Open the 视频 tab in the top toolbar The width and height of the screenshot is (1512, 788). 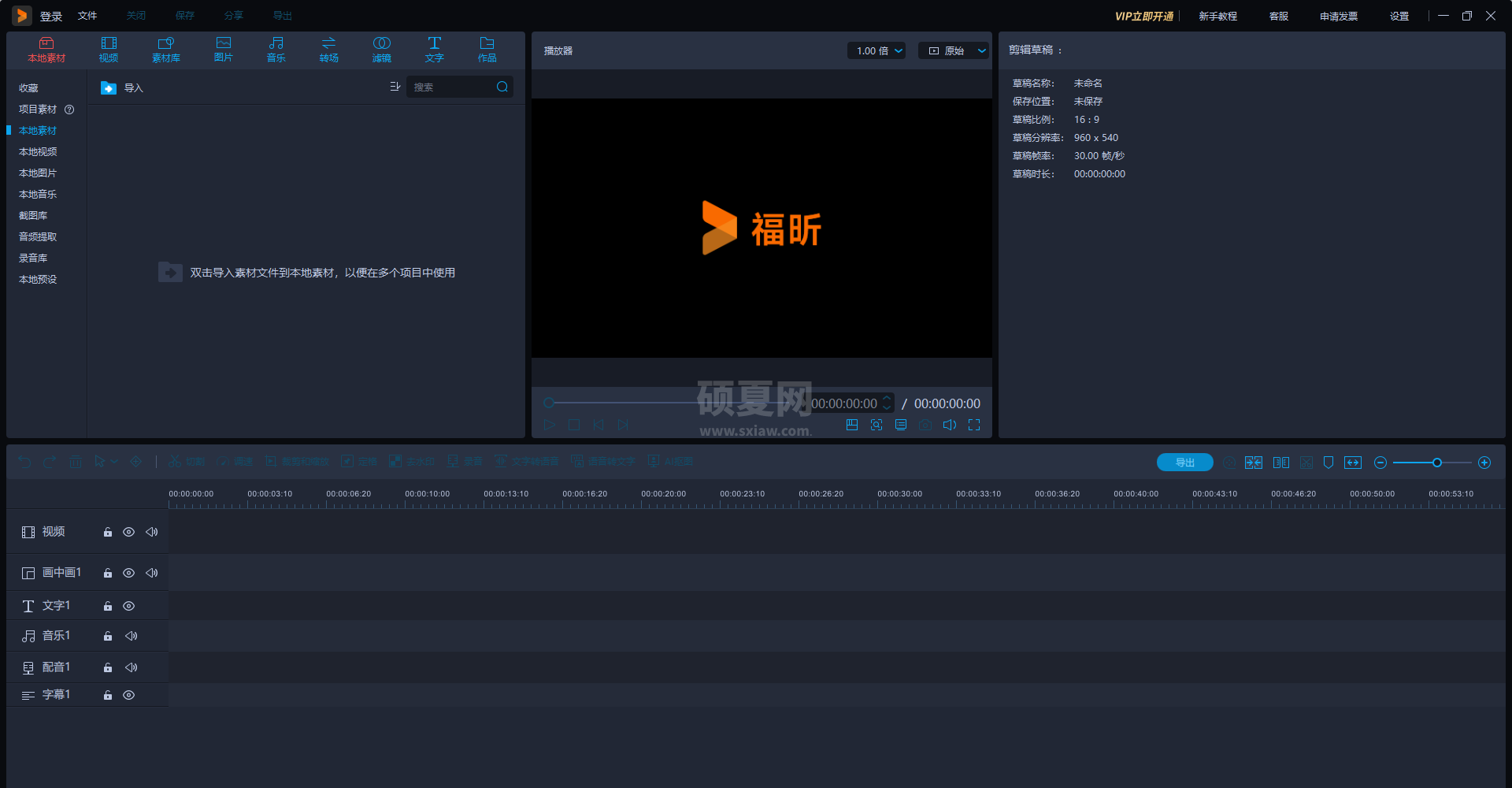tap(109, 50)
